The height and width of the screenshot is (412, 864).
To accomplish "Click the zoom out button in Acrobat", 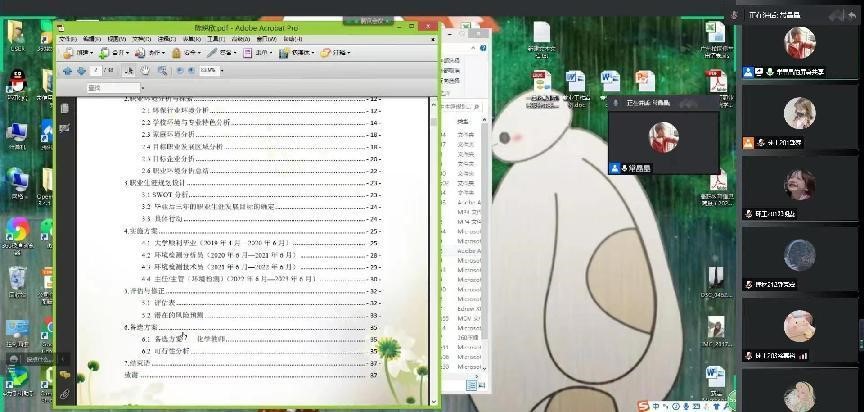I will click(179, 71).
